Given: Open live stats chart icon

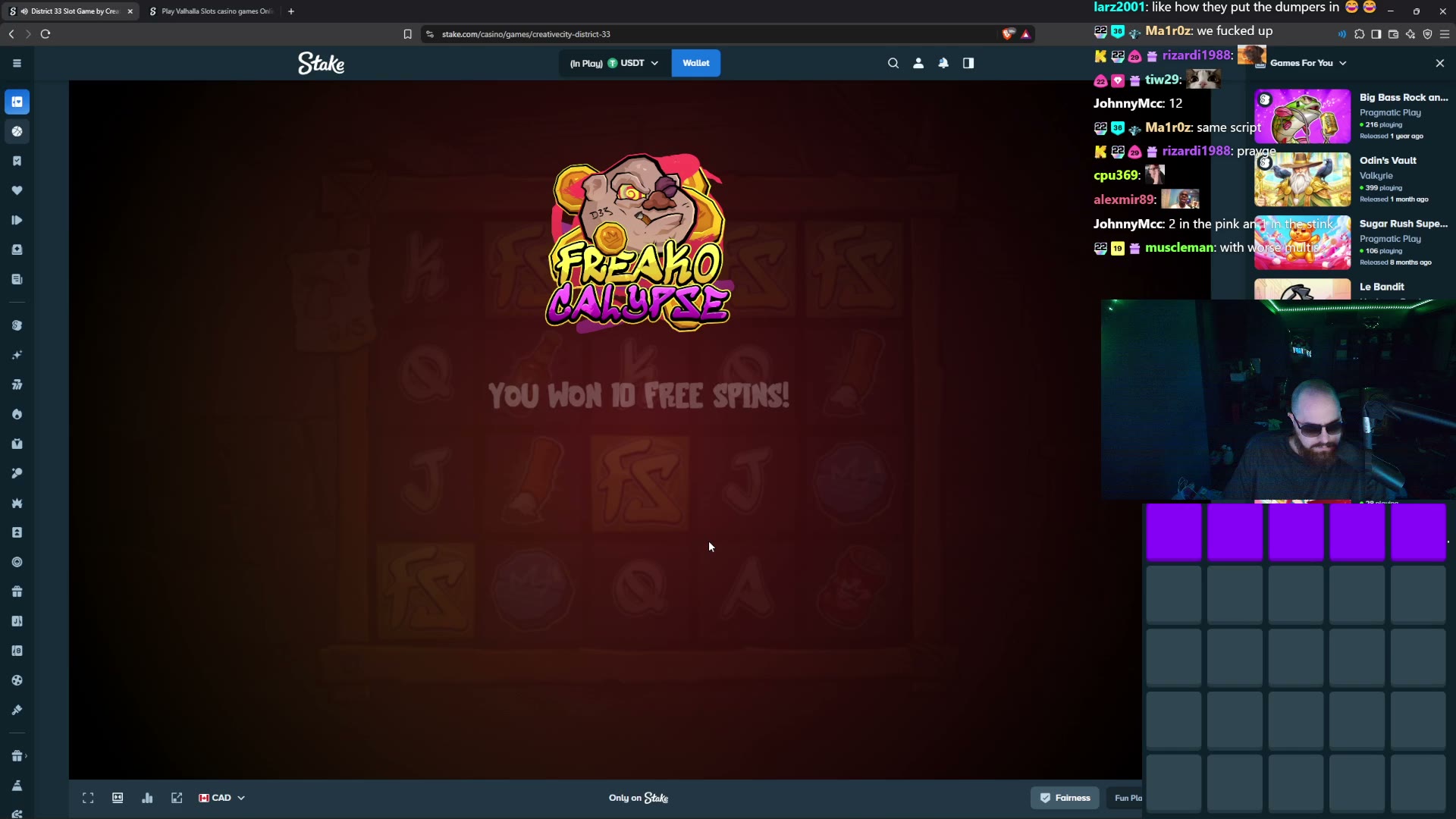Looking at the screenshot, I should (147, 798).
